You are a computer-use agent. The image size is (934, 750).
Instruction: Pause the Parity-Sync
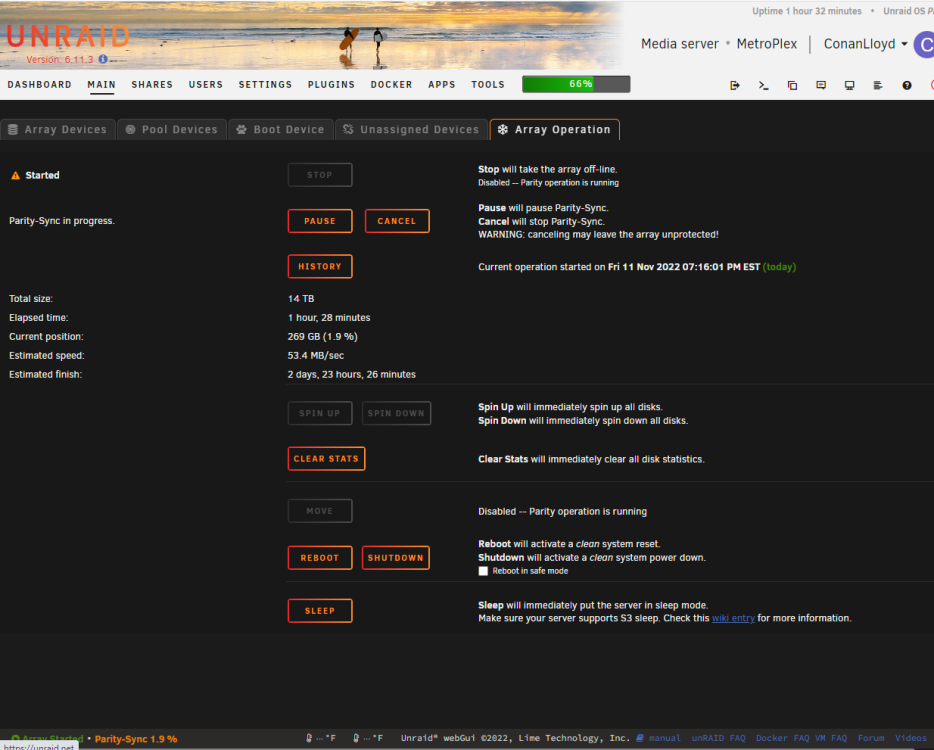coord(320,221)
